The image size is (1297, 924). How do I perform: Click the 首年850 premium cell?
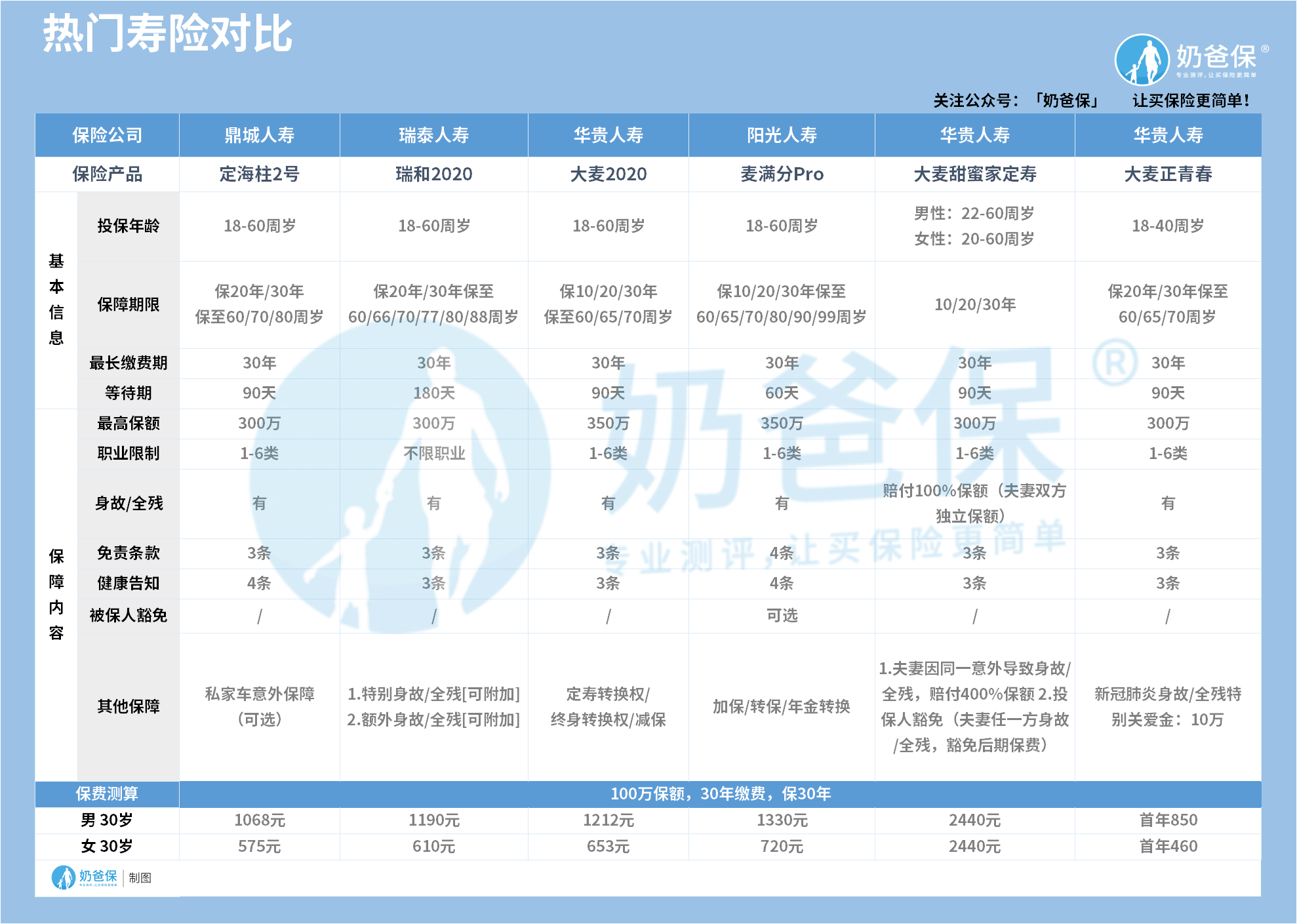1168,820
